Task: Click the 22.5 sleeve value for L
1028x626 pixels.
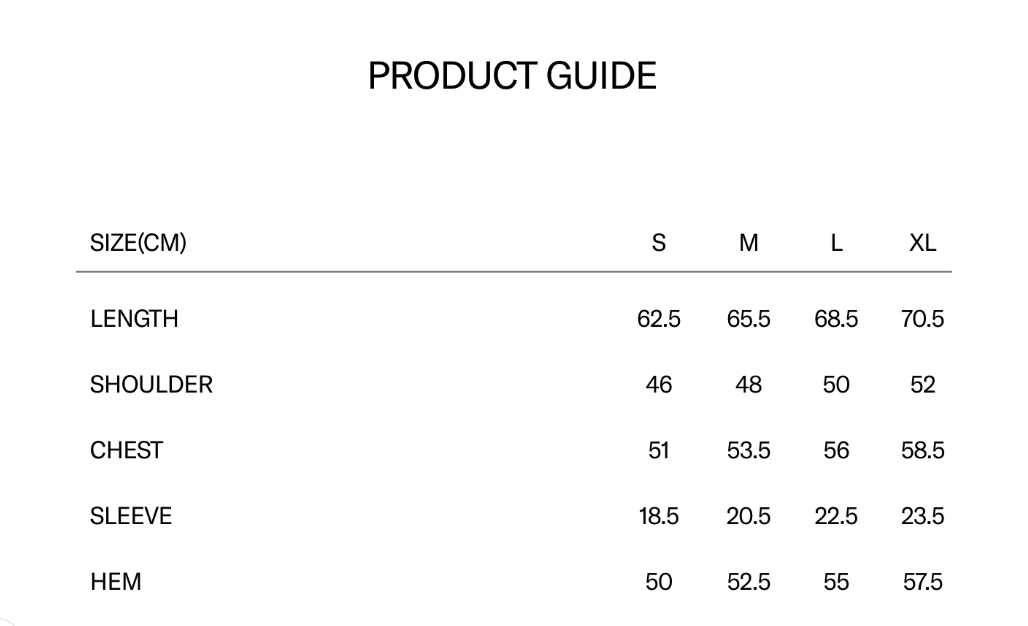Action: click(x=836, y=516)
